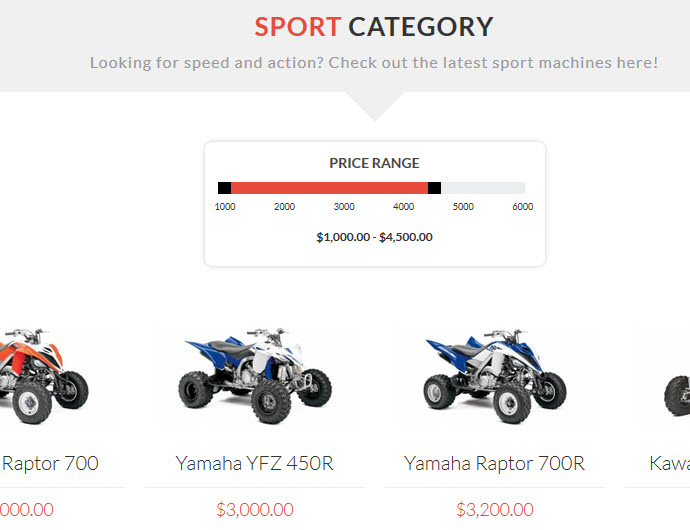This screenshot has height=530, width=690.
Task: Open the Yamaha Raptor 700R product image
Action: tap(495, 375)
